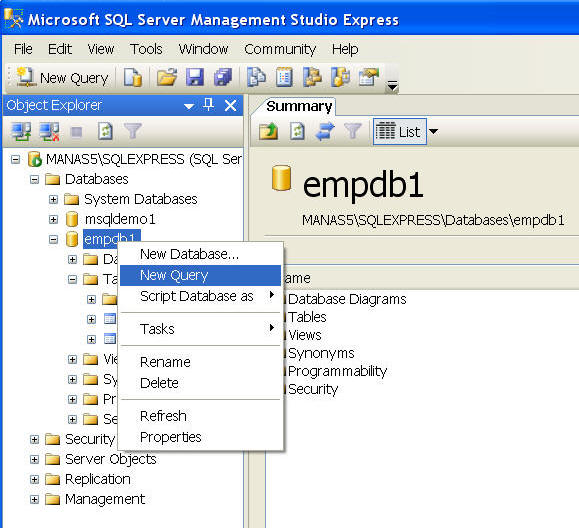Expand the msqldemo1 database node

pyautogui.click(x=54, y=219)
